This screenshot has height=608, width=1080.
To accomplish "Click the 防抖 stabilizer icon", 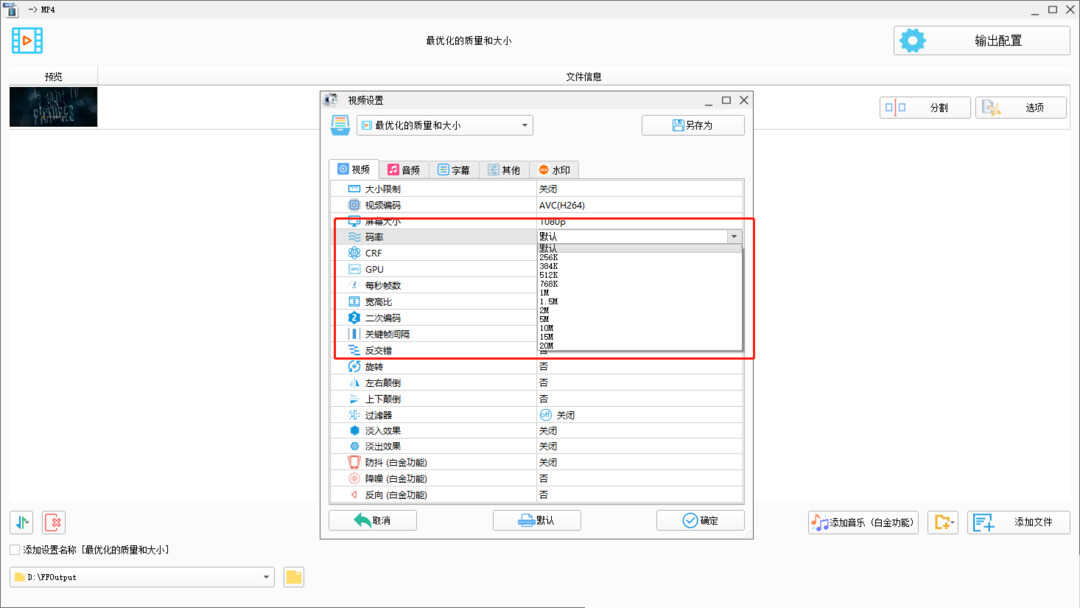I will [354, 462].
